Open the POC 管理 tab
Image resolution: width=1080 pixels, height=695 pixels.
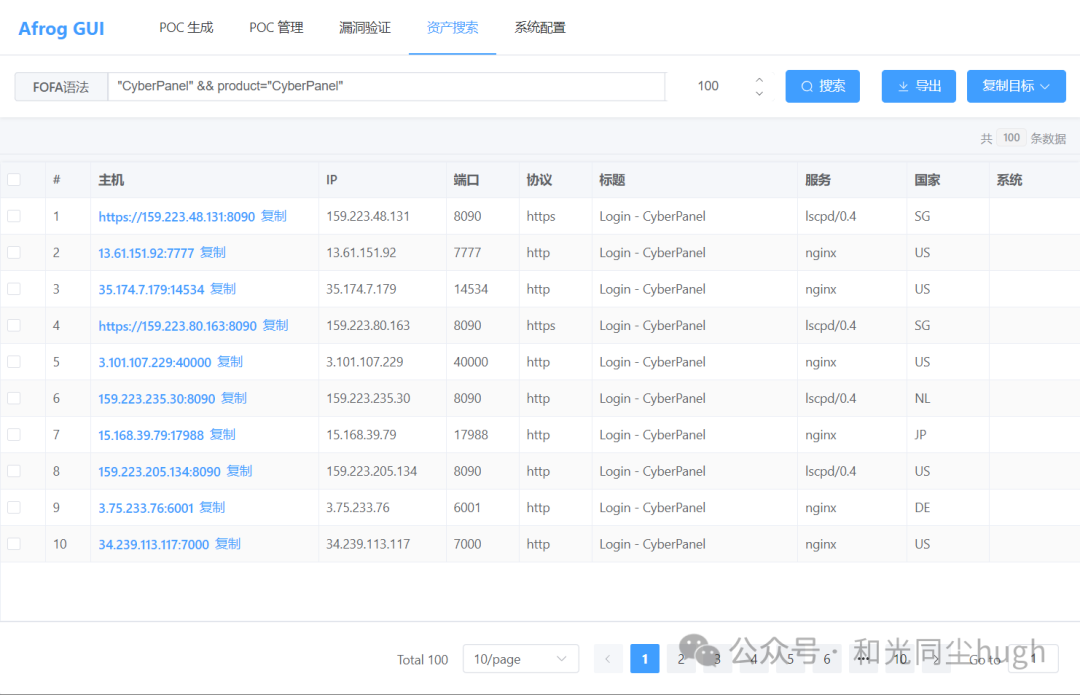coord(276,28)
